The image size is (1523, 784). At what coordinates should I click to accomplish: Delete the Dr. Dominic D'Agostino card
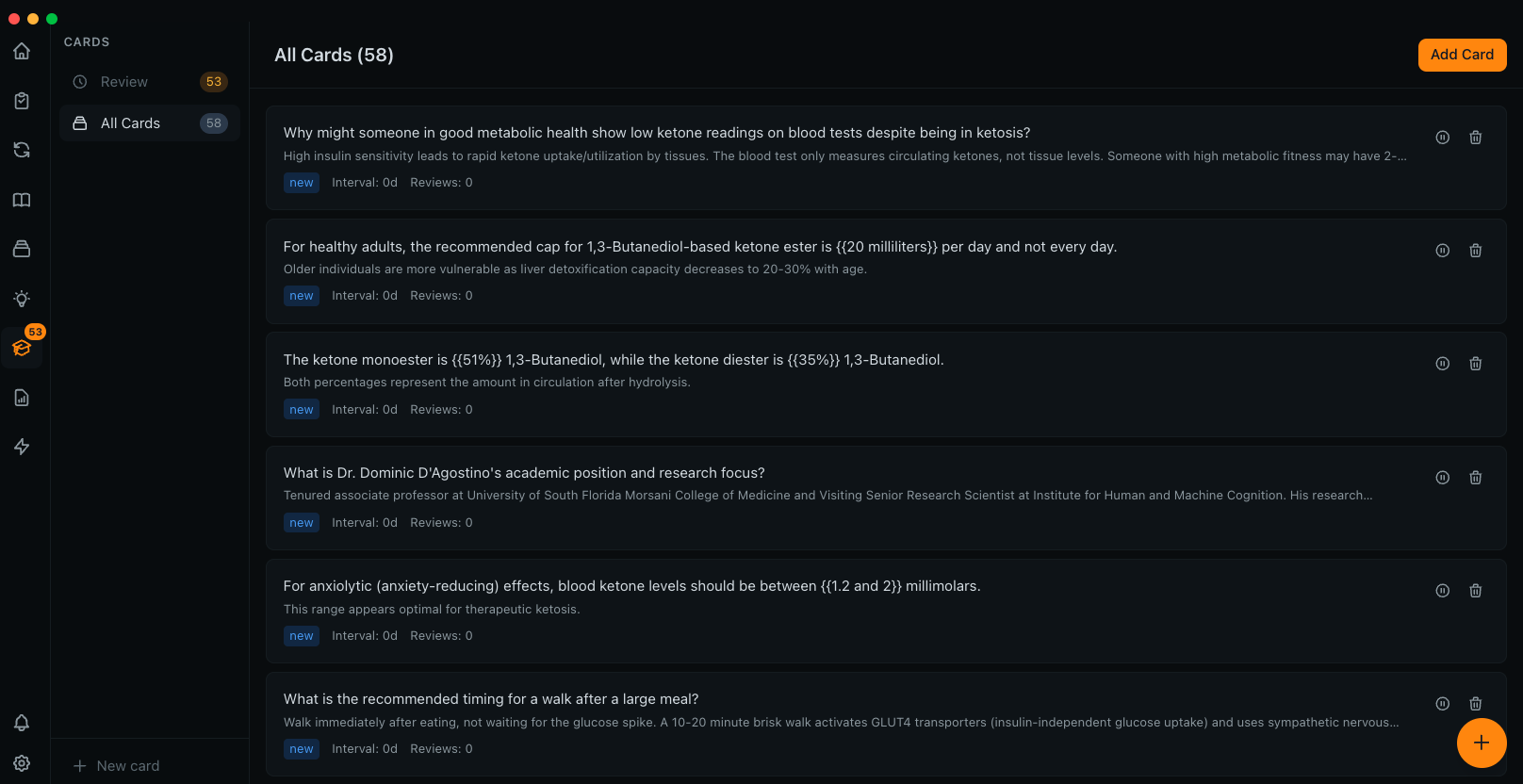pyautogui.click(x=1476, y=478)
